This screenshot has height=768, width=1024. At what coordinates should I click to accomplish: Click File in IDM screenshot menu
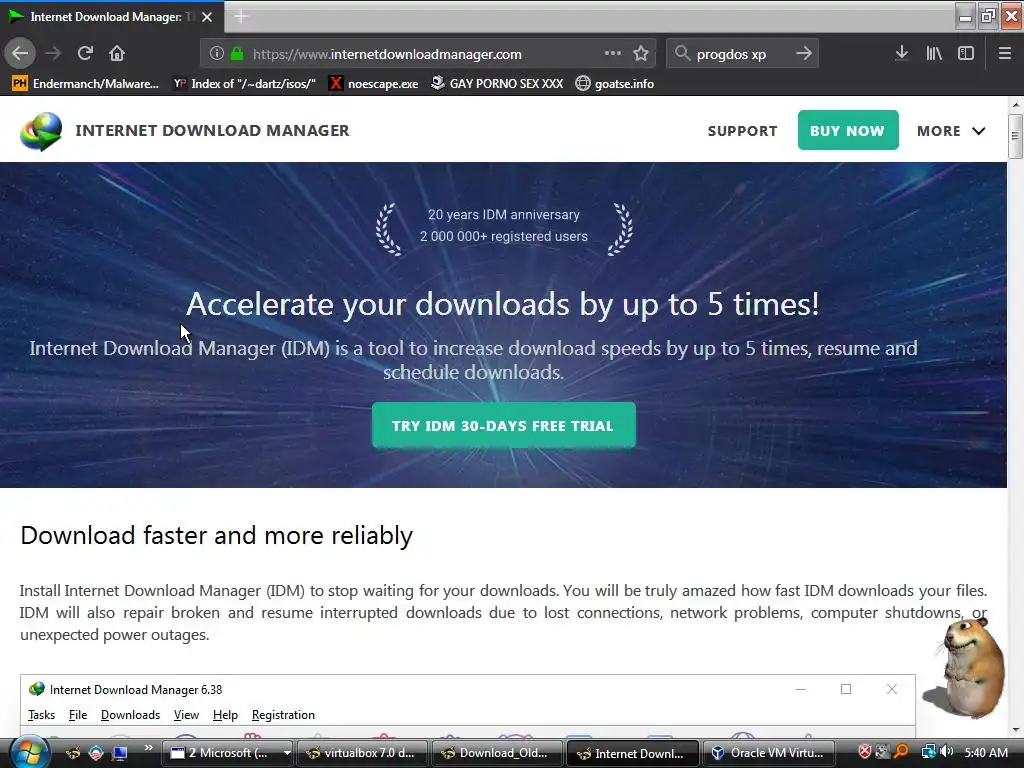(x=78, y=715)
